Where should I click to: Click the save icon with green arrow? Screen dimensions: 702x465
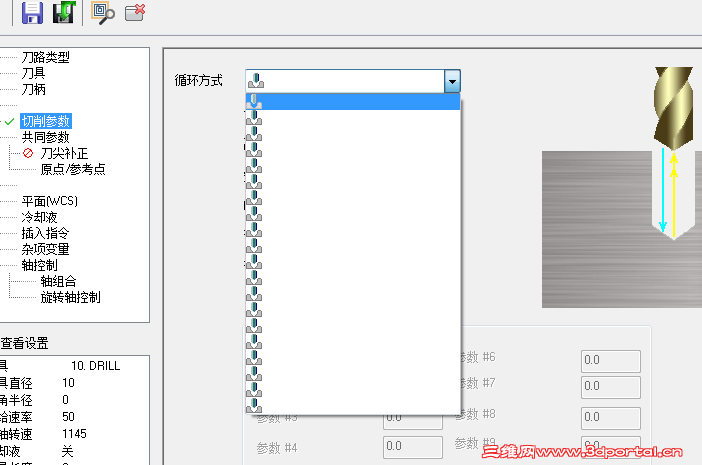(x=64, y=13)
